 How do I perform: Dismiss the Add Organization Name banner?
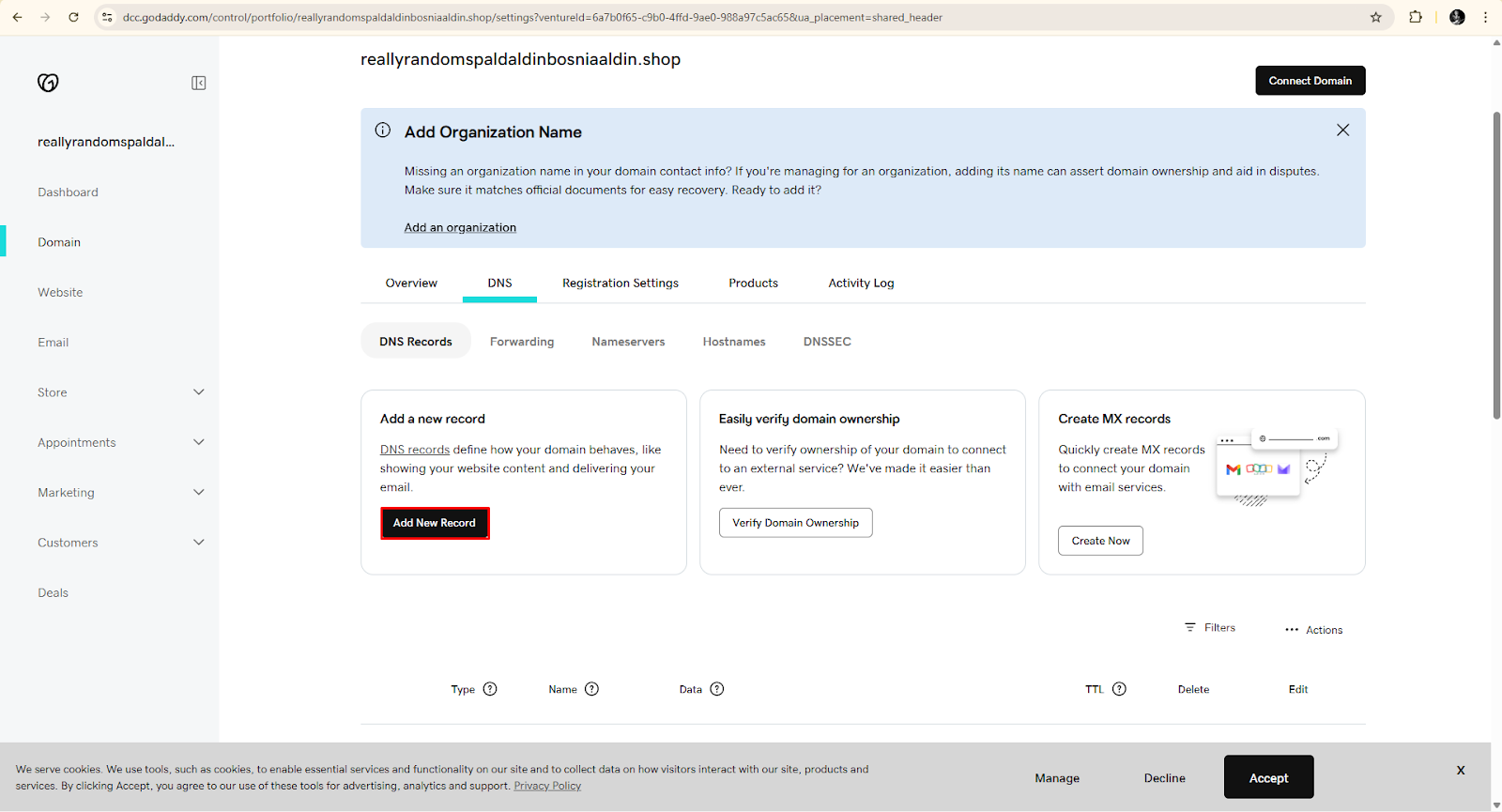1342,130
